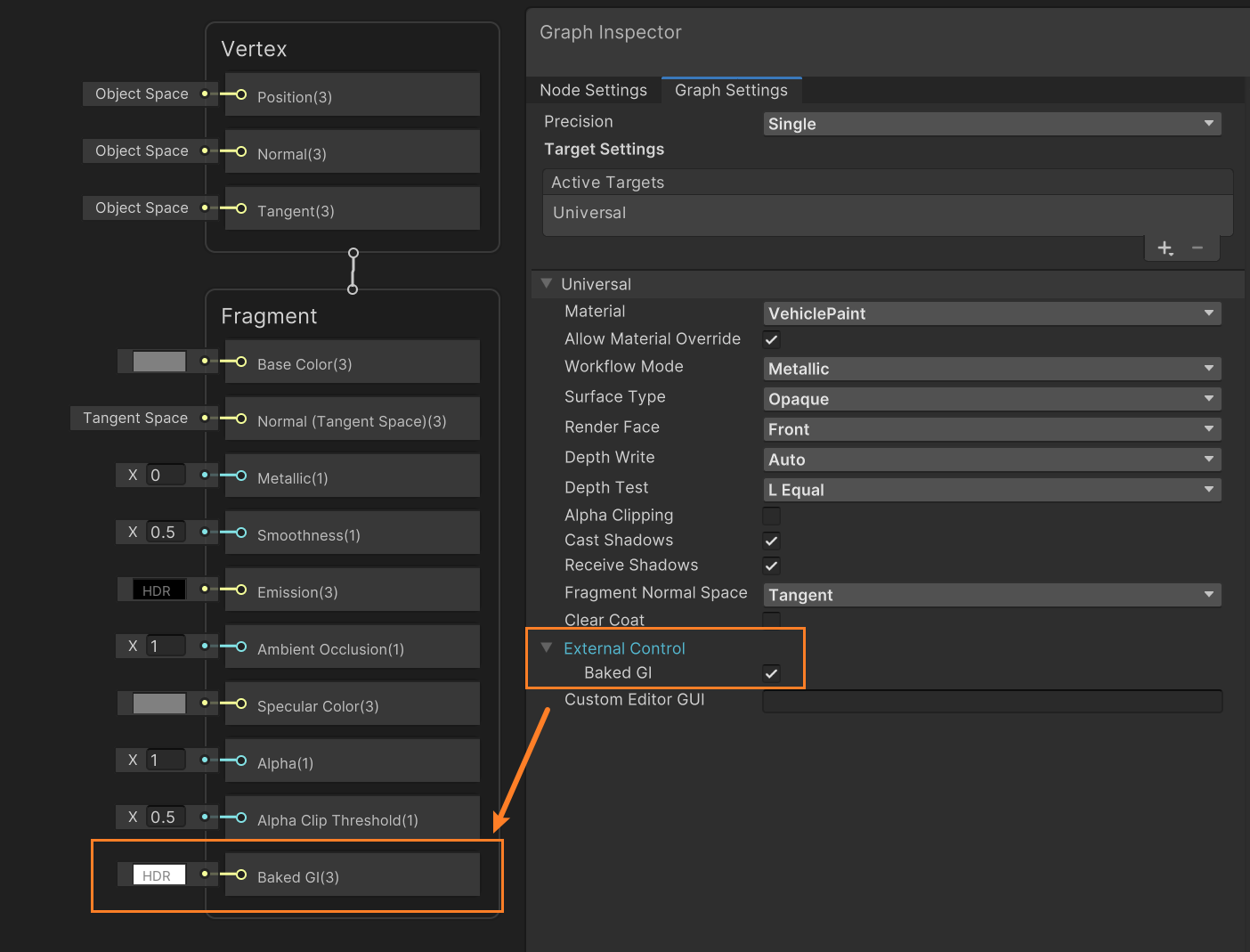Click the Emission(3) port connector
The image size is (1250, 952).
pyautogui.click(x=240, y=590)
